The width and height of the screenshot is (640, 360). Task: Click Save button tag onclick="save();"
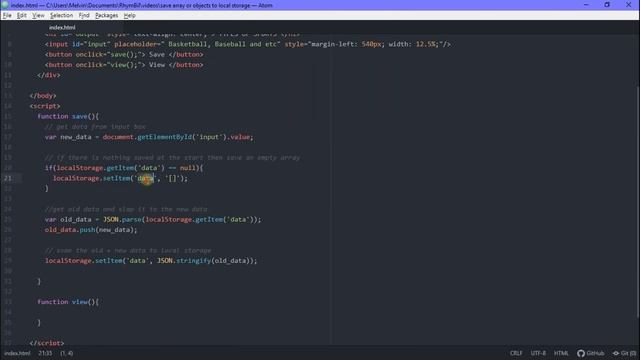124,54
